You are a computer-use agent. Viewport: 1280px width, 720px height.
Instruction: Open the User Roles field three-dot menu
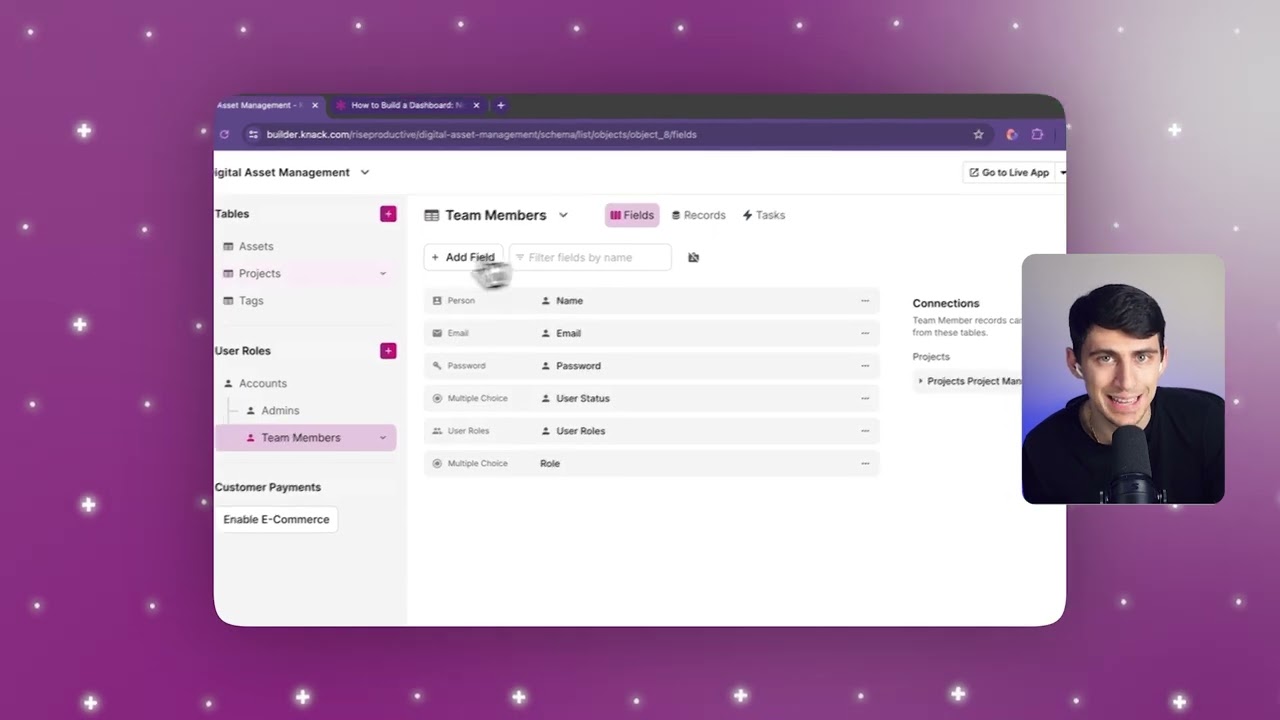coord(865,431)
